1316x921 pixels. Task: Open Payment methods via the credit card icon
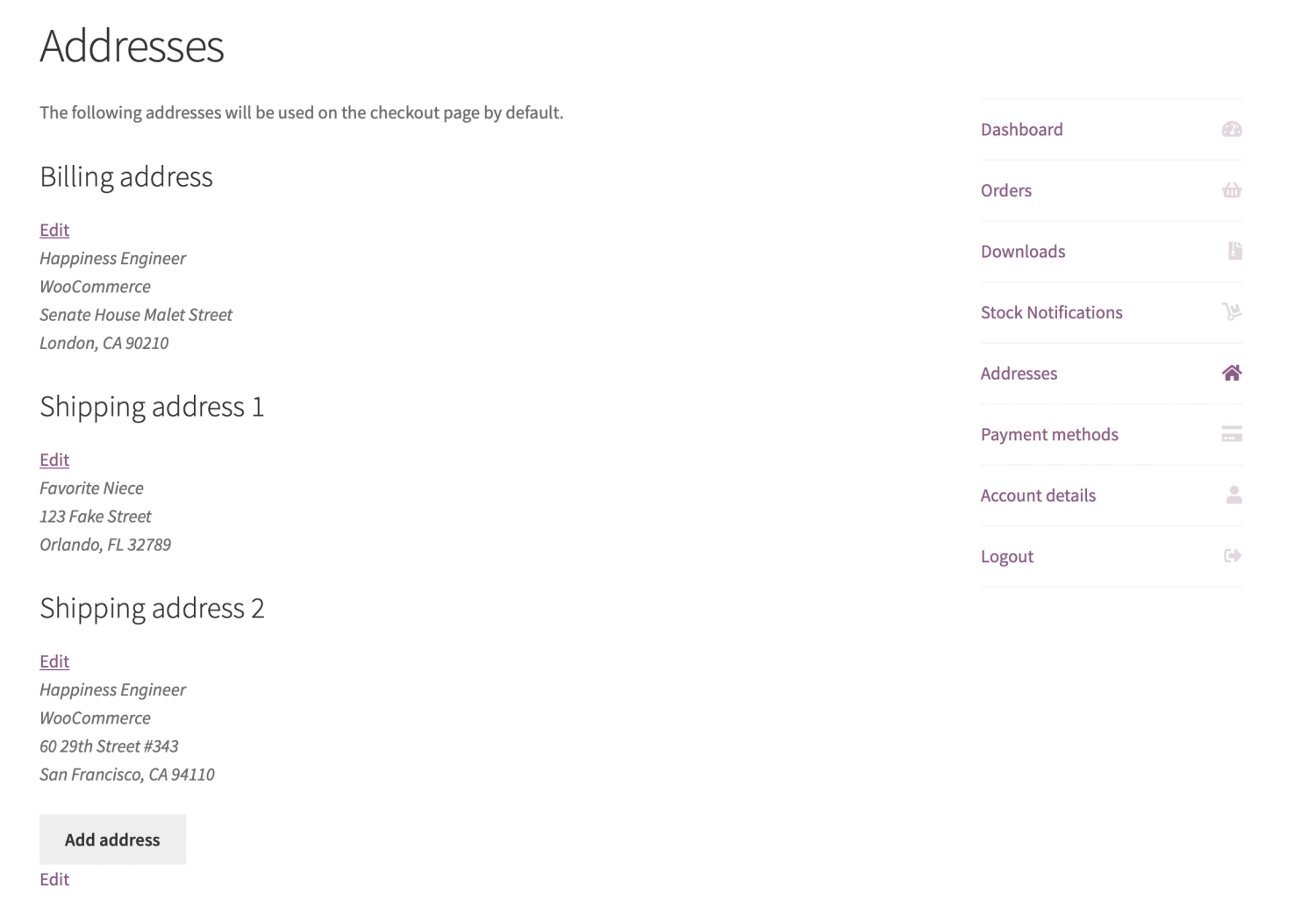tap(1232, 433)
